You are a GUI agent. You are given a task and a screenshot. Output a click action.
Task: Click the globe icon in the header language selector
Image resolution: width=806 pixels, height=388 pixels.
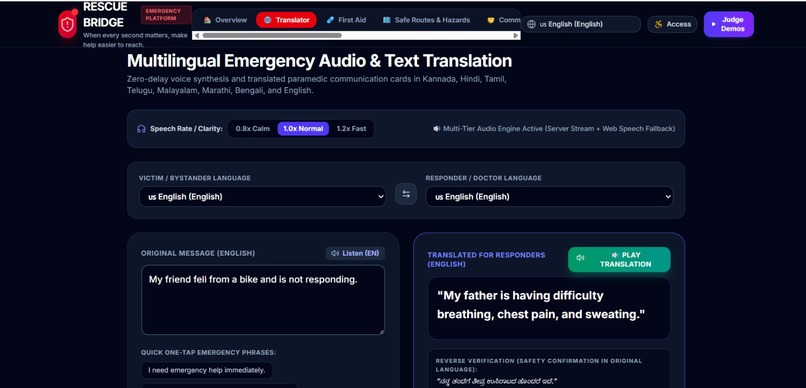click(532, 24)
